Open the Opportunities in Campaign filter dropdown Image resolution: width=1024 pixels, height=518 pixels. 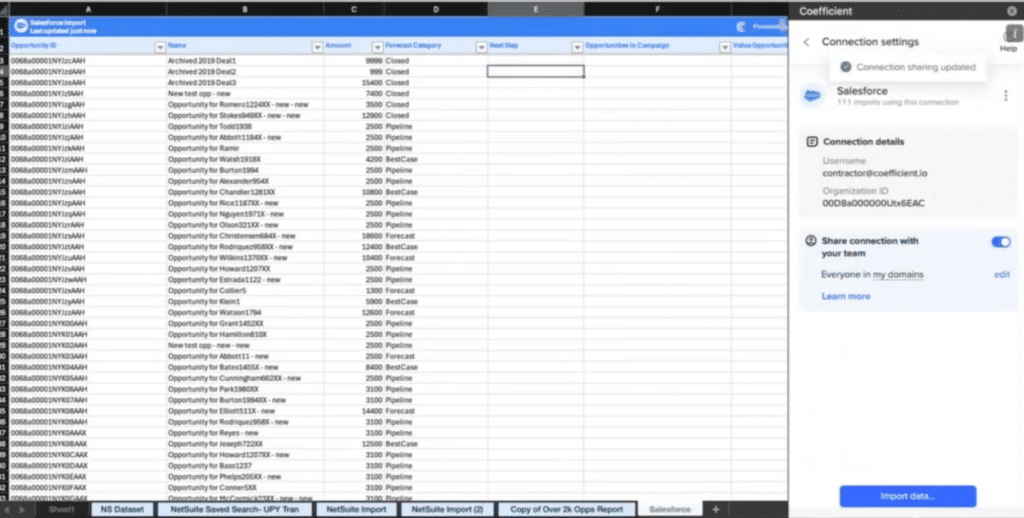tap(725, 47)
